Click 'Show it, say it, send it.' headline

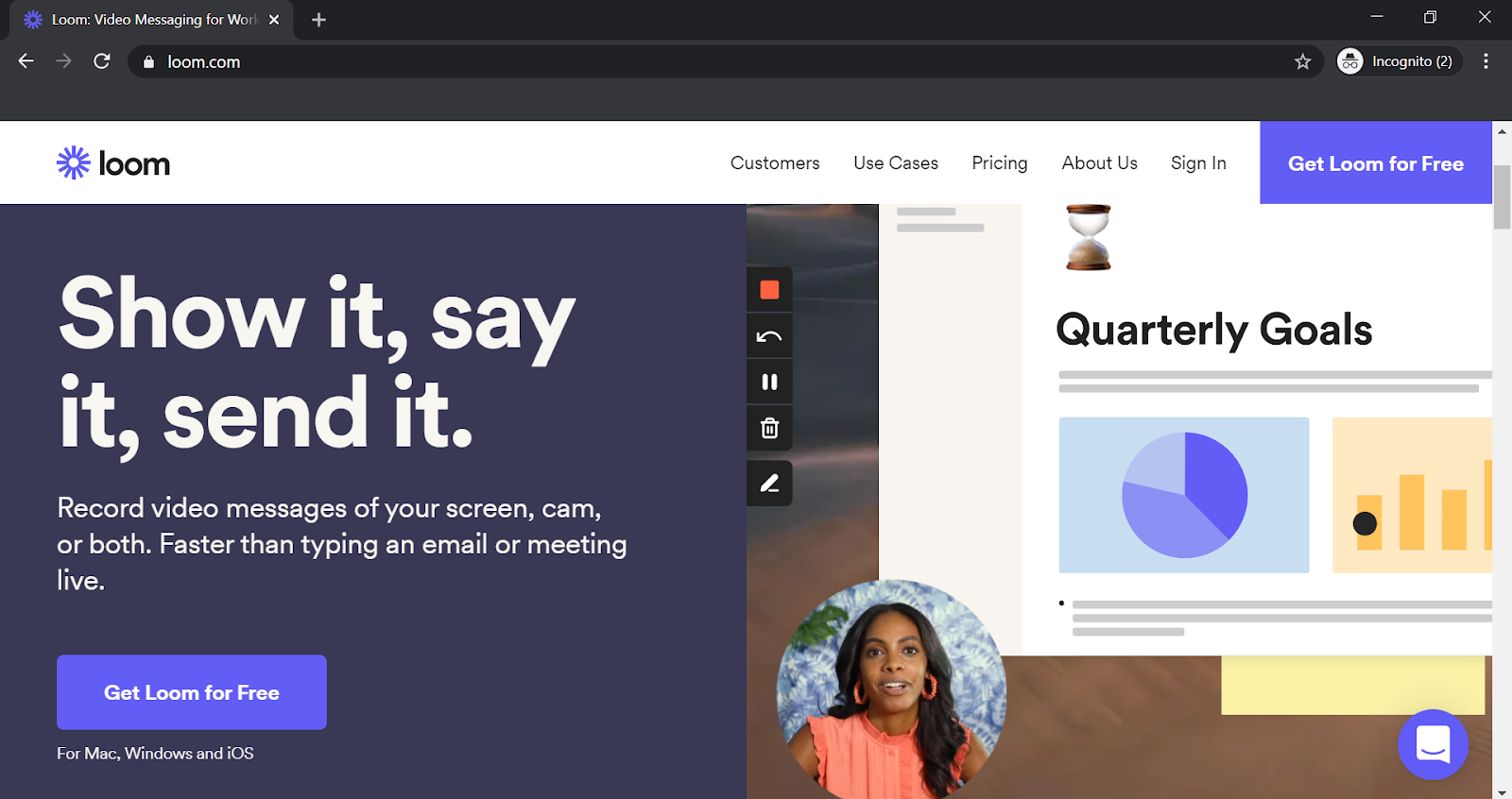coord(318,363)
